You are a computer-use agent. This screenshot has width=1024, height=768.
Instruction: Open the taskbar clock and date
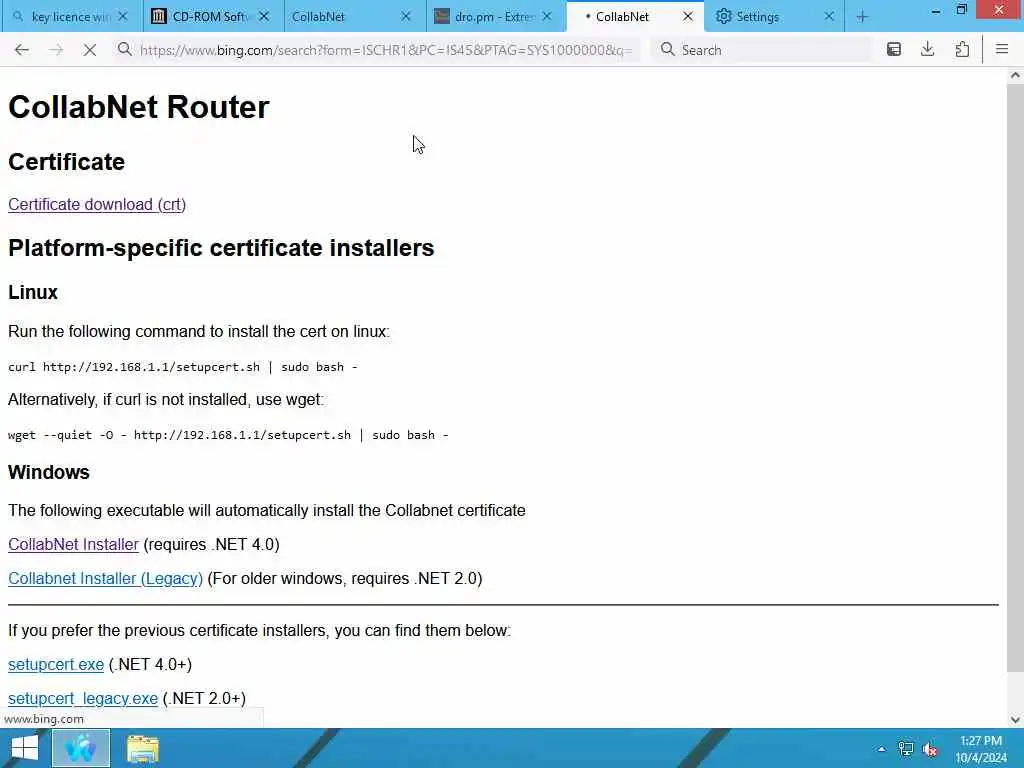pos(981,749)
